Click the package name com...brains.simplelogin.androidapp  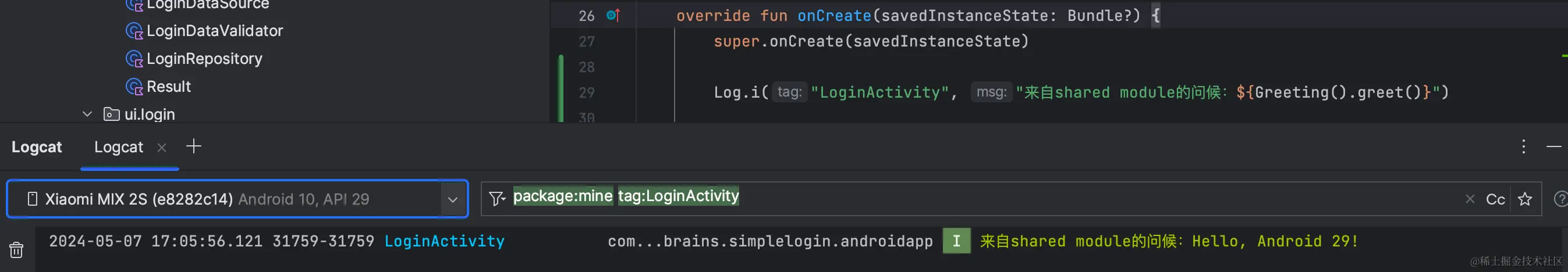pyautogui.click(x=770, y=241)
